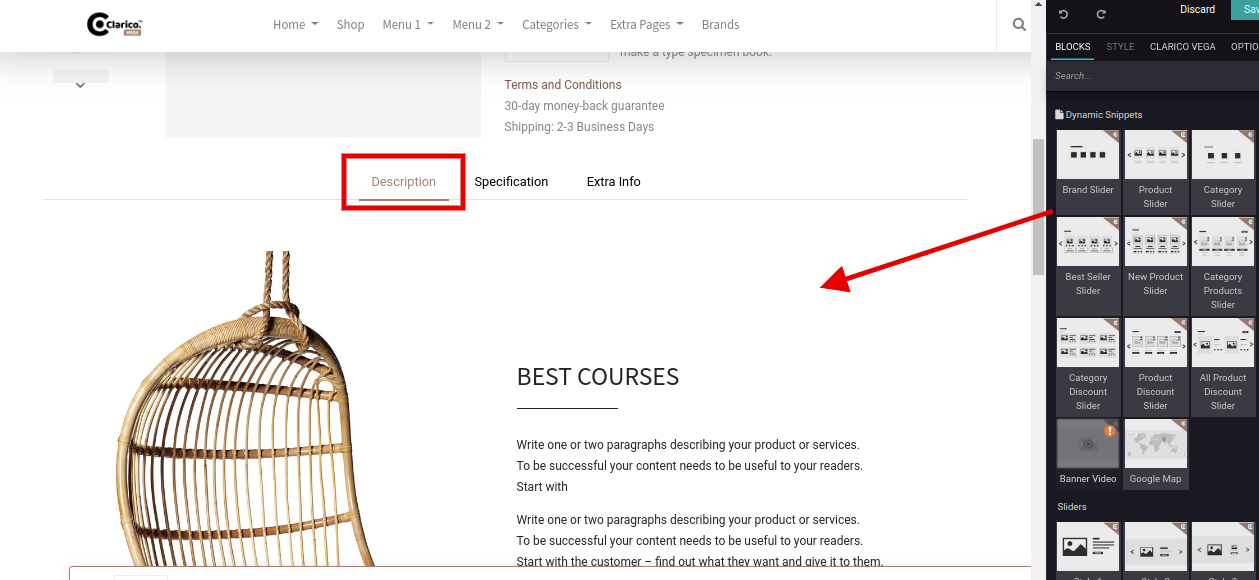The width and height of the screenshot is (1259, 580).
Task: Open the Terms and Conditions link
Action: [562, 85]
